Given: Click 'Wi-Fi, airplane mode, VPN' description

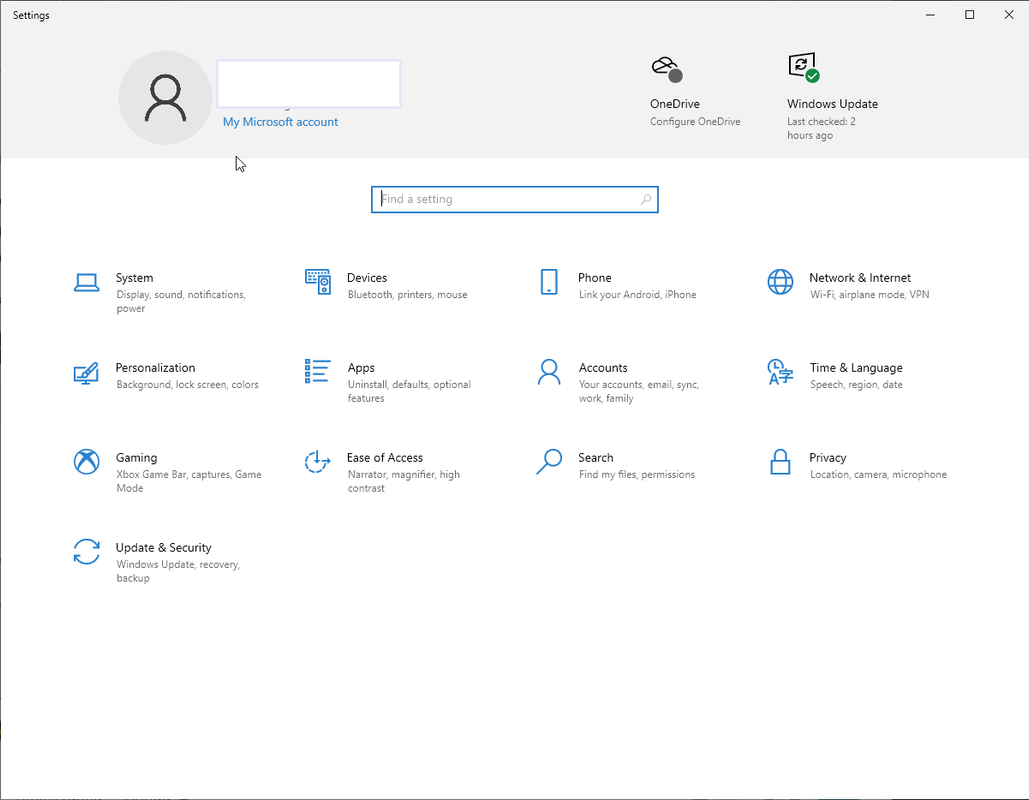Looking at the screenshot, I should coord(870,295).
